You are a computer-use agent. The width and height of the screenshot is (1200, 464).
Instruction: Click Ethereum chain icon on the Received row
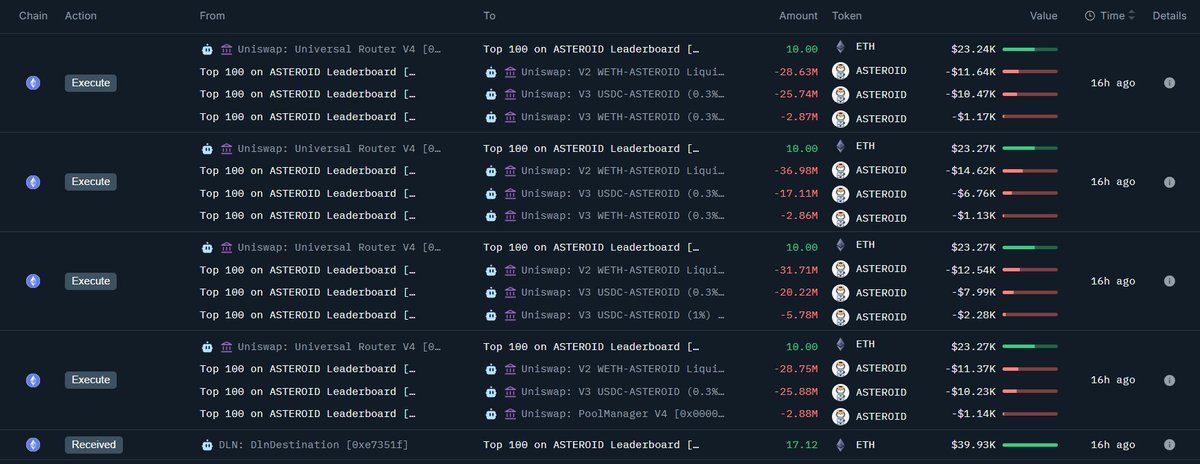(x=33, y=445)
